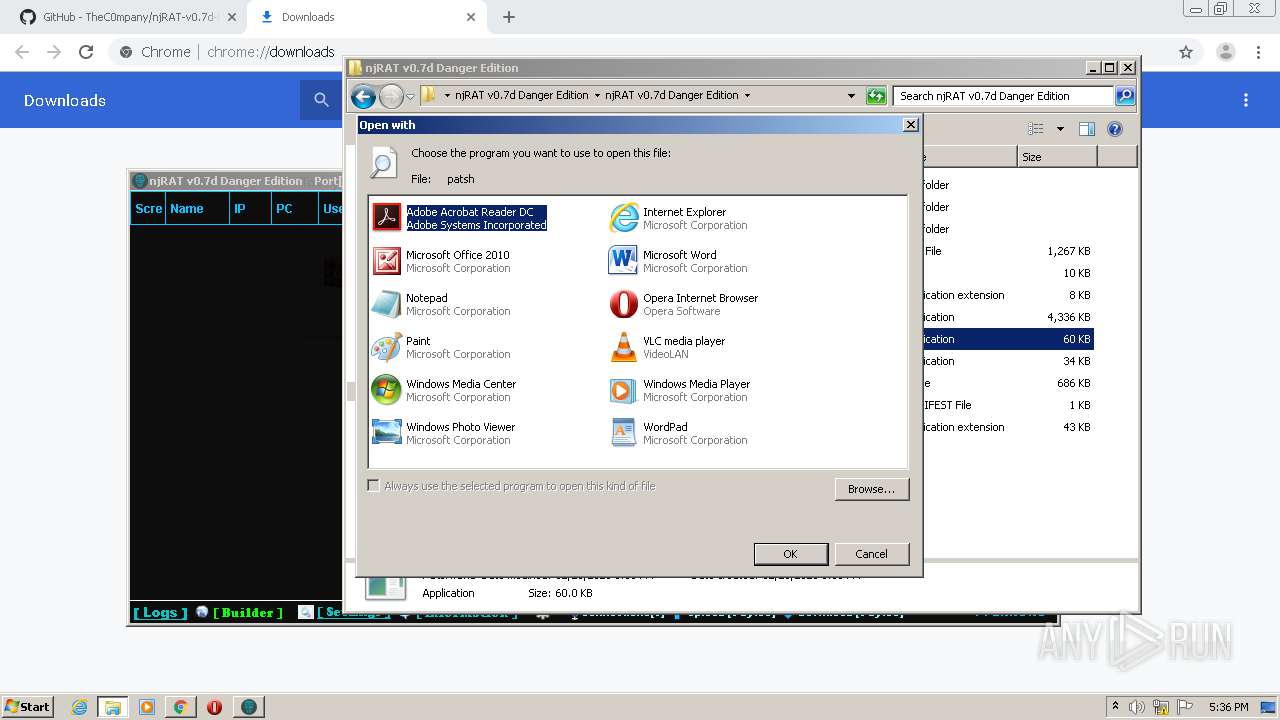Open Chrome downloads three-dot menu
1280x720 pixels.
1246,100
